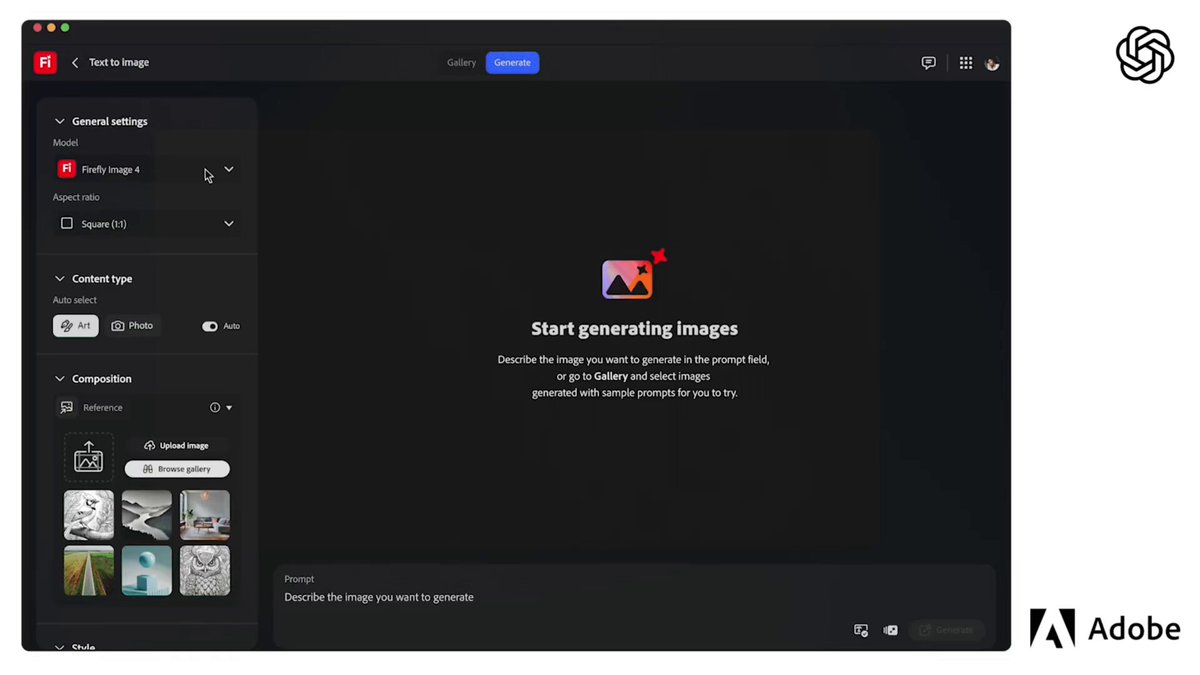This screenshot has width=1200, height=675.
Task: Click the dice icon beside Generate
Action: (890, 630)
